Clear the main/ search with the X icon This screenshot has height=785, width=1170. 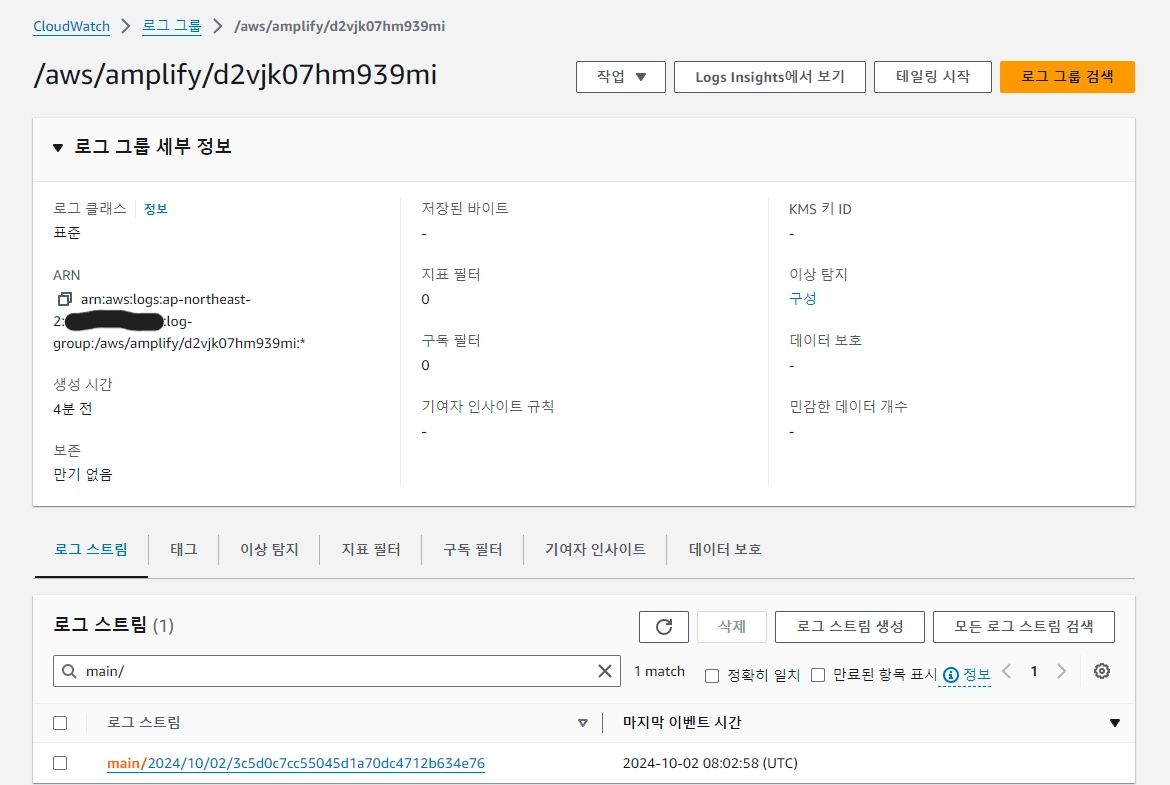[x=604, y=671]
